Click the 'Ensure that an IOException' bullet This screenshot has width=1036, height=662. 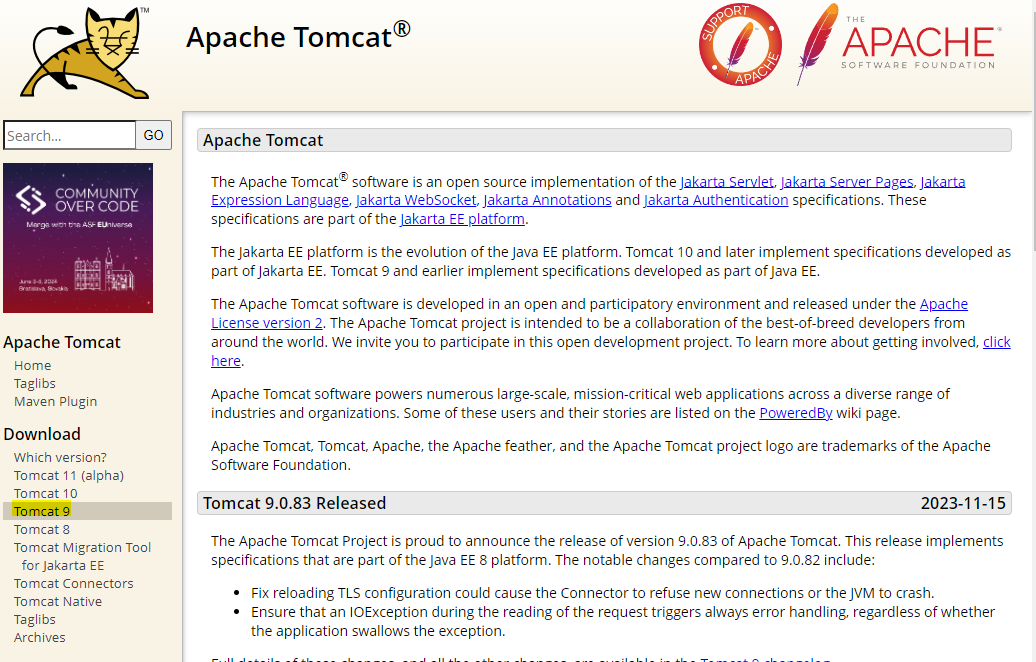pyautogui.click(x=623, y=622)
